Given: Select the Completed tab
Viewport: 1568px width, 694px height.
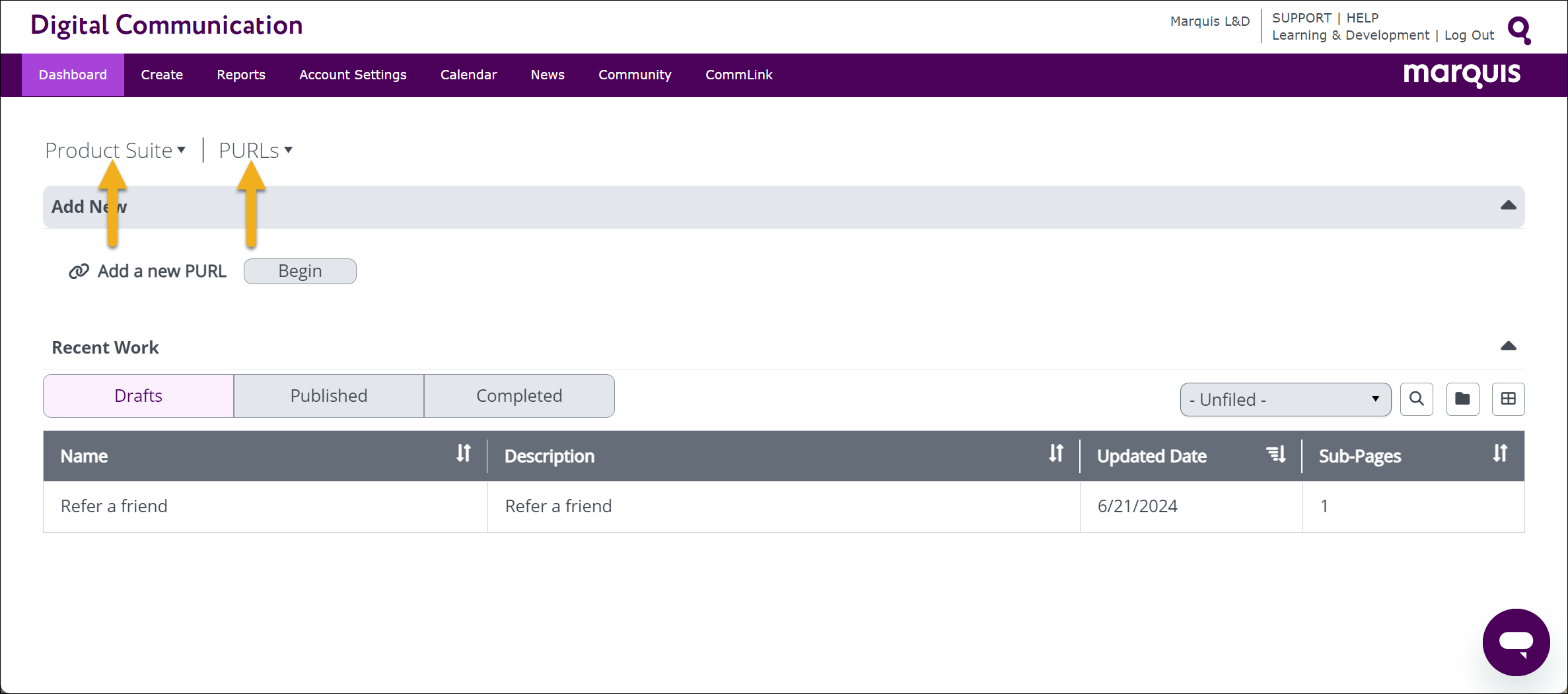Looking at the screenshot, I should point(519,396).
